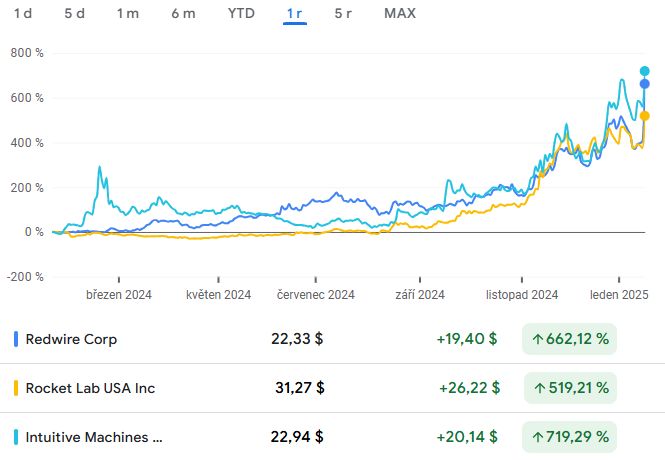The image size is (665, 460).
Task: Open the Redwire Corp stock row
Action: click(x=332, y=339)
